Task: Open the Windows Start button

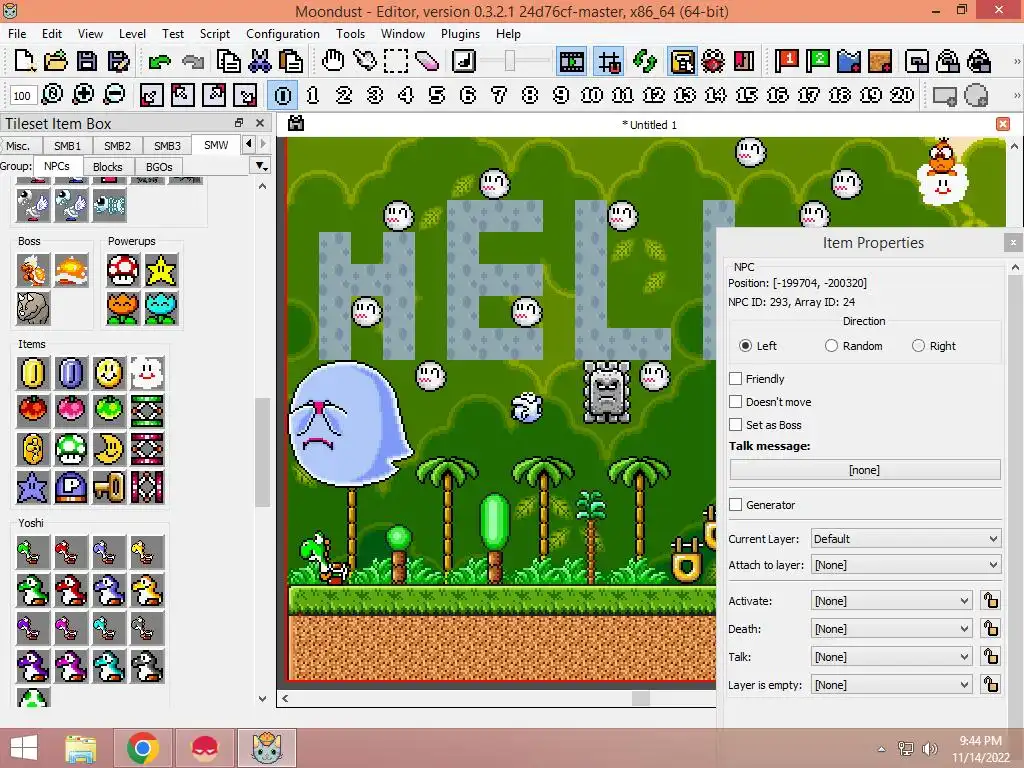Action: click(24, 748)
